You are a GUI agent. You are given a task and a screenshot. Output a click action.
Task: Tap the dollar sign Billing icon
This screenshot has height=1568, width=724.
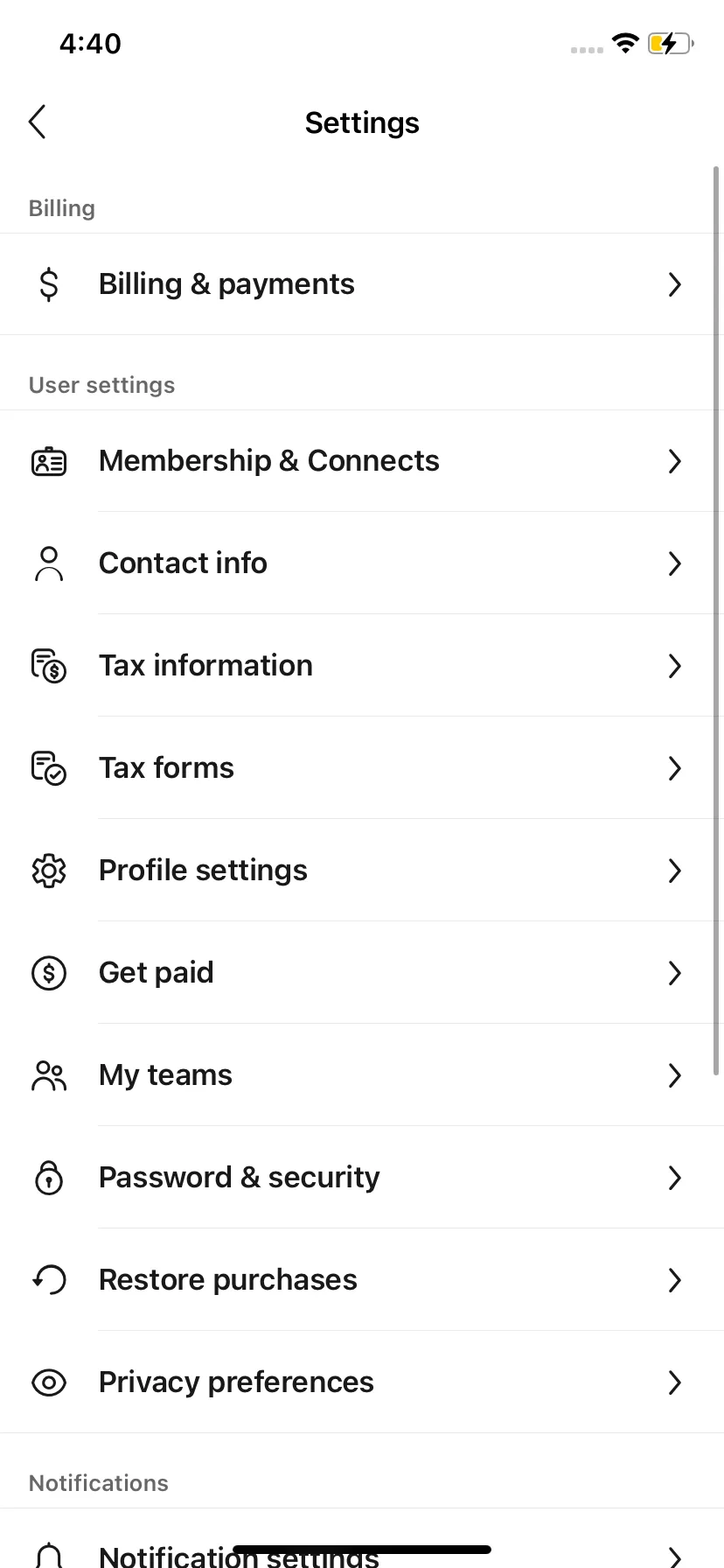(x=49, y=284)
